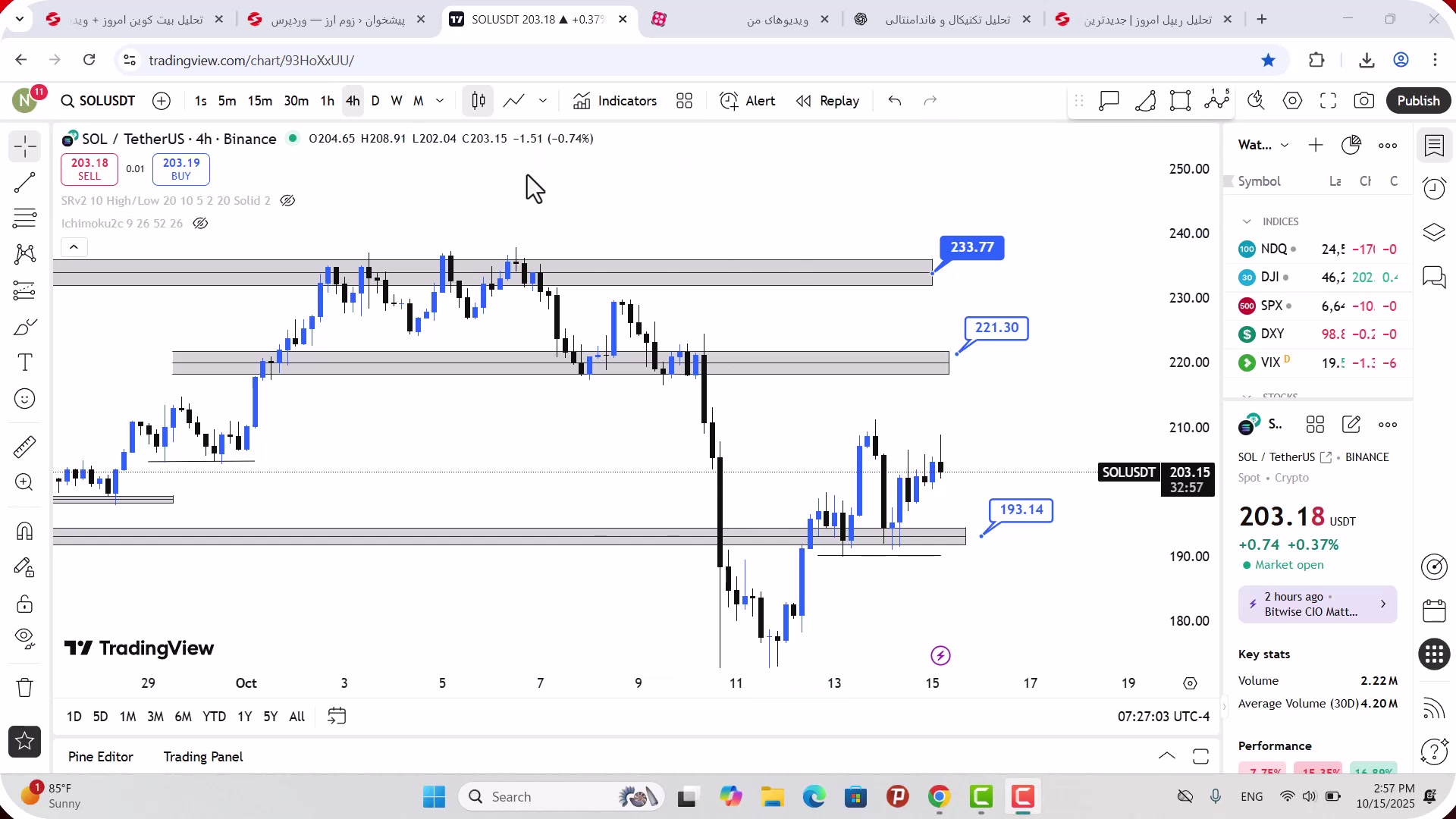Switch to the 5m timeframe
The image size is (1456, 819).
227,101
